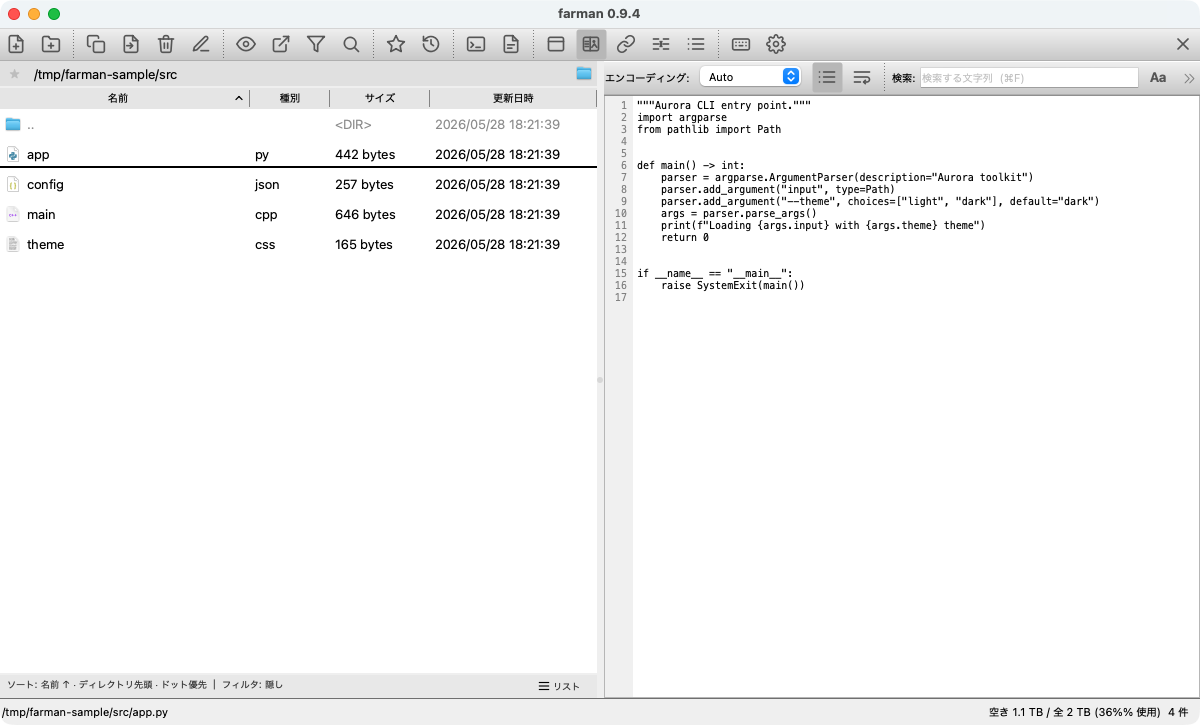Click the copy files toolbar icon
1200x725 pixels.
[96, 44]
